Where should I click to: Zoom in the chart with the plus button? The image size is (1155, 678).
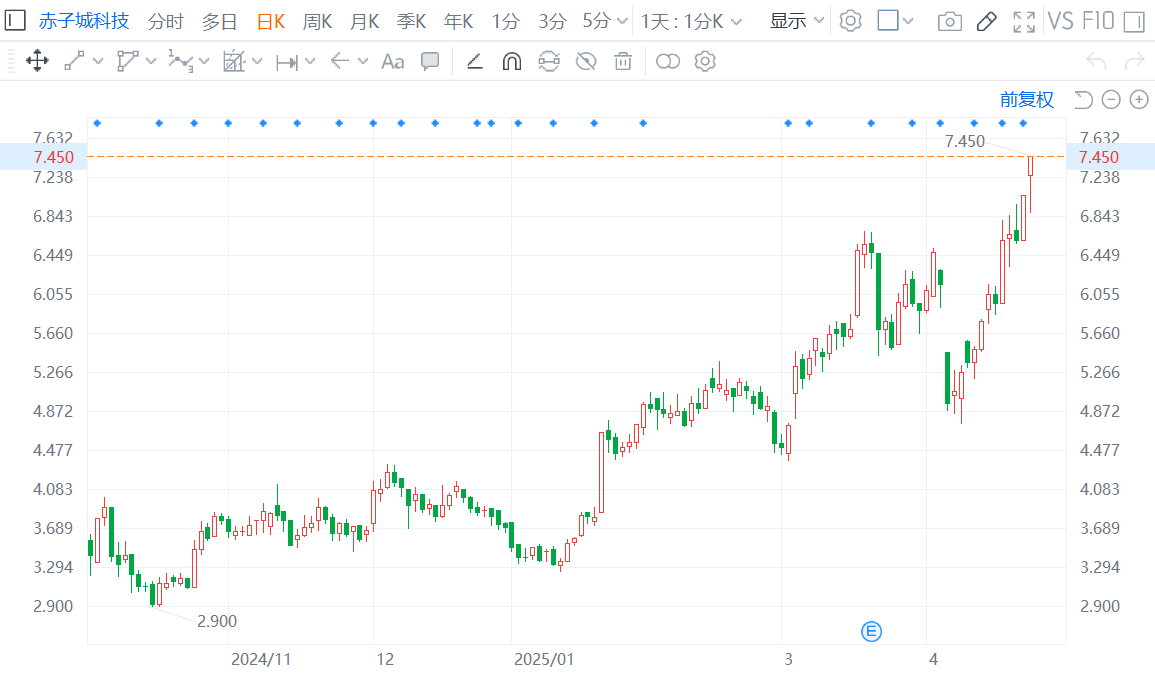coord(1139,99)
